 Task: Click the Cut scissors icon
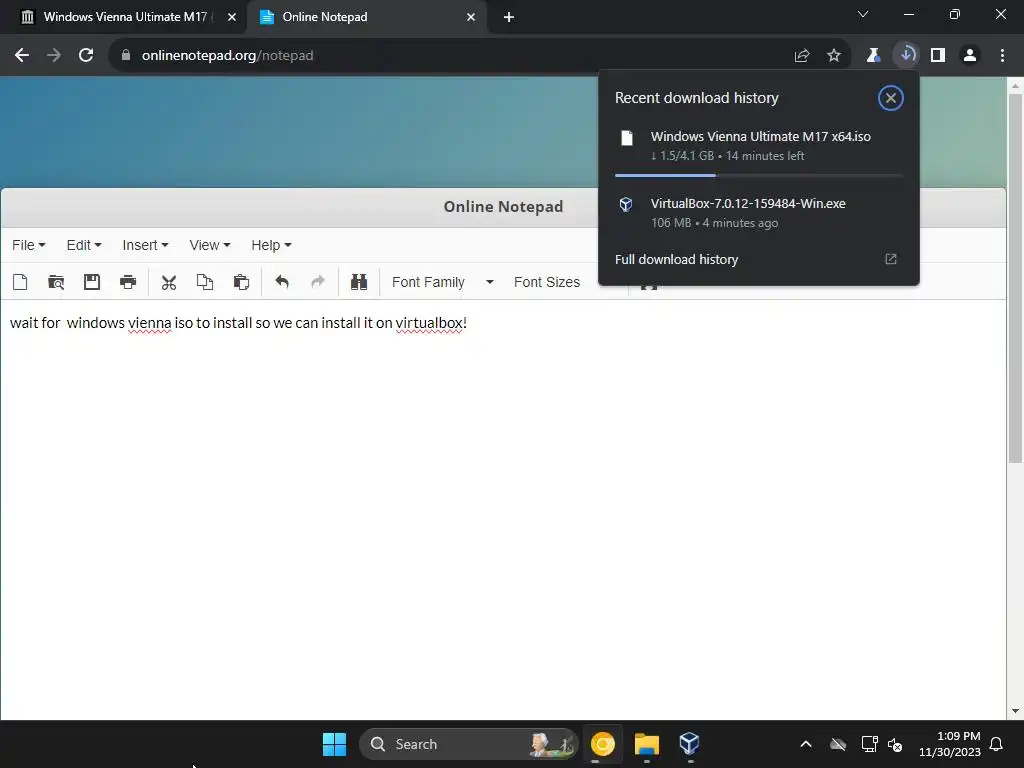point(169,282)
